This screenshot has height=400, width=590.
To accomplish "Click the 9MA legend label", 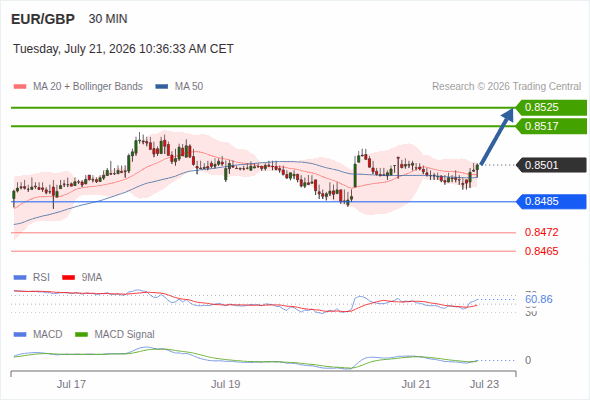I will click(x=92, y=278).
